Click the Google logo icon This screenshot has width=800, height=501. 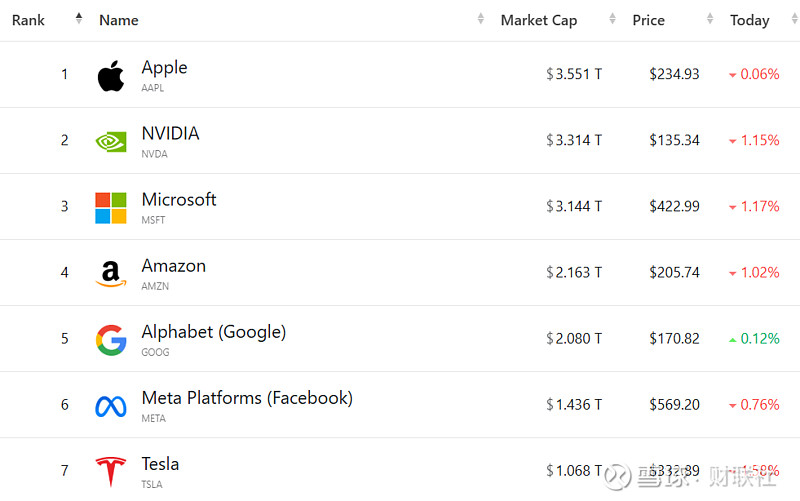coord(111,339)
